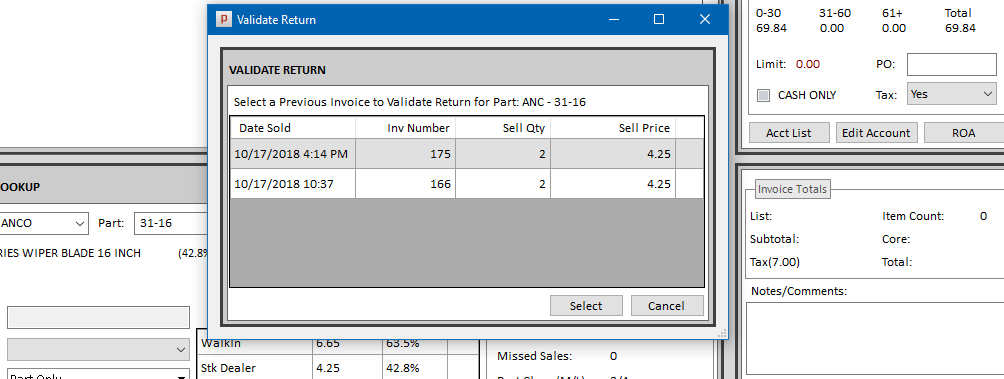Close the Validate Return dialog
Image resolution: width=1004 pixels, height=379 pixels.
(705, 19)
